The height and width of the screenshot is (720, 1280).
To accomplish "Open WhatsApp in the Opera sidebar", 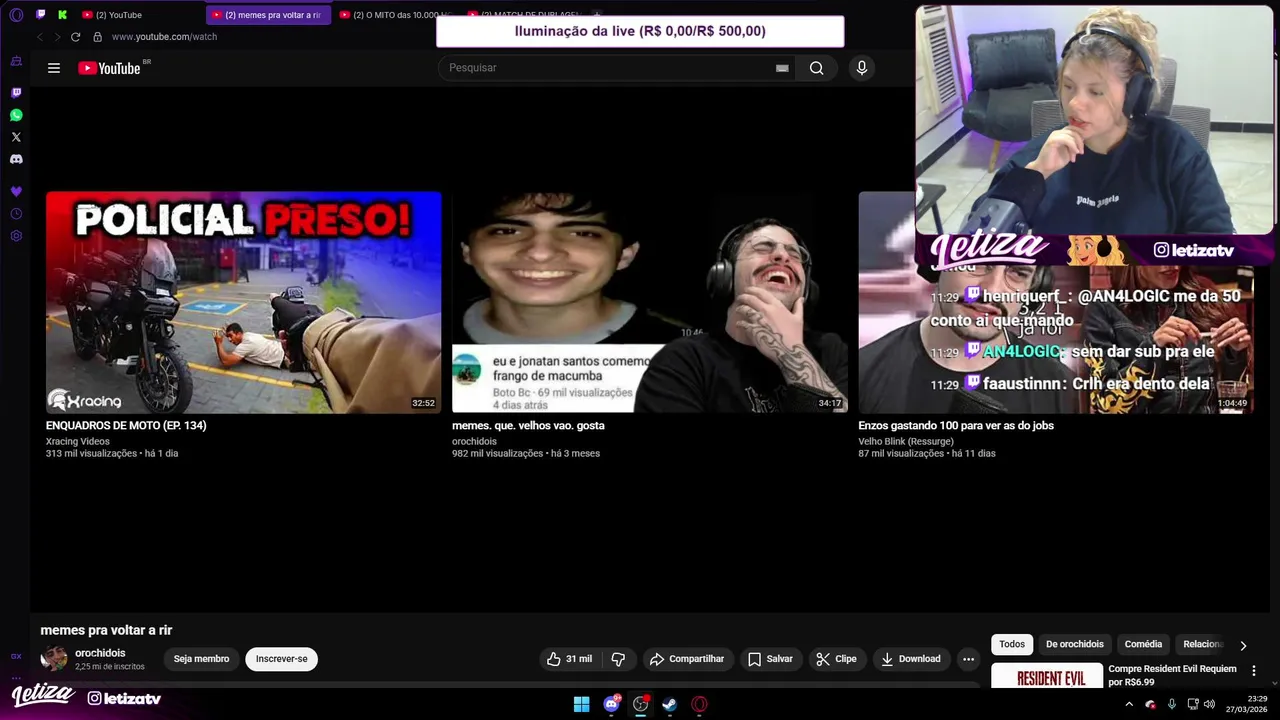I will click(16, 115).
